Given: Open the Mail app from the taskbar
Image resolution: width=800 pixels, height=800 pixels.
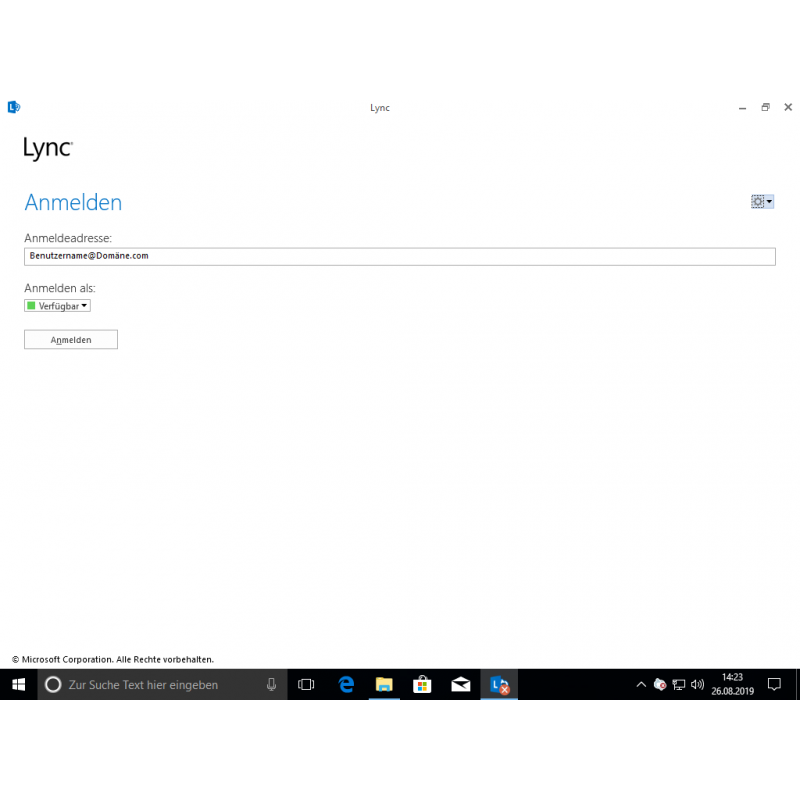Looking at the screenshot, I should click(x=461, y=685).
